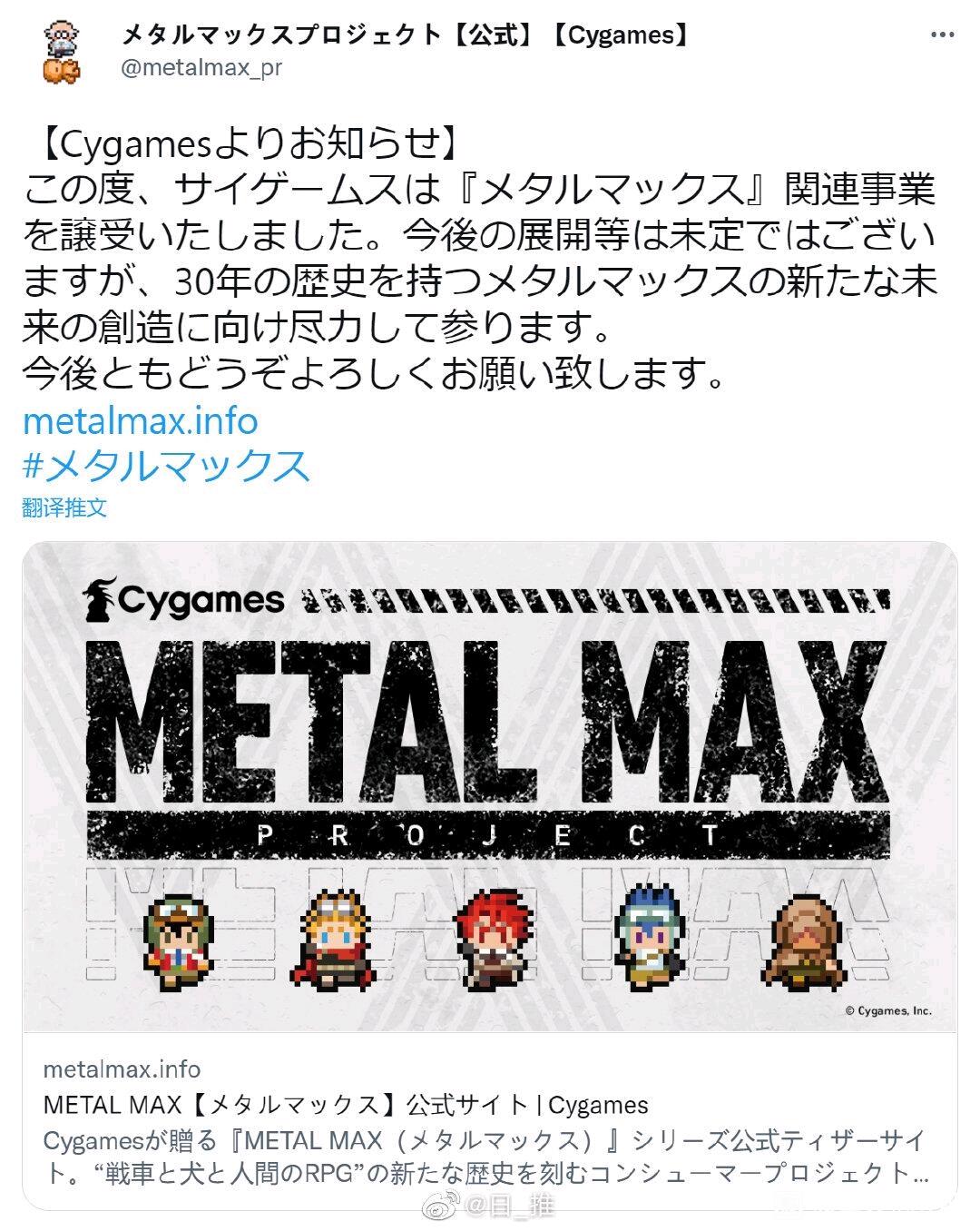Click the © Cygames, Inc. copyright text
The height and width of the screenshot is (1231, 980).
click(888, 1010)
